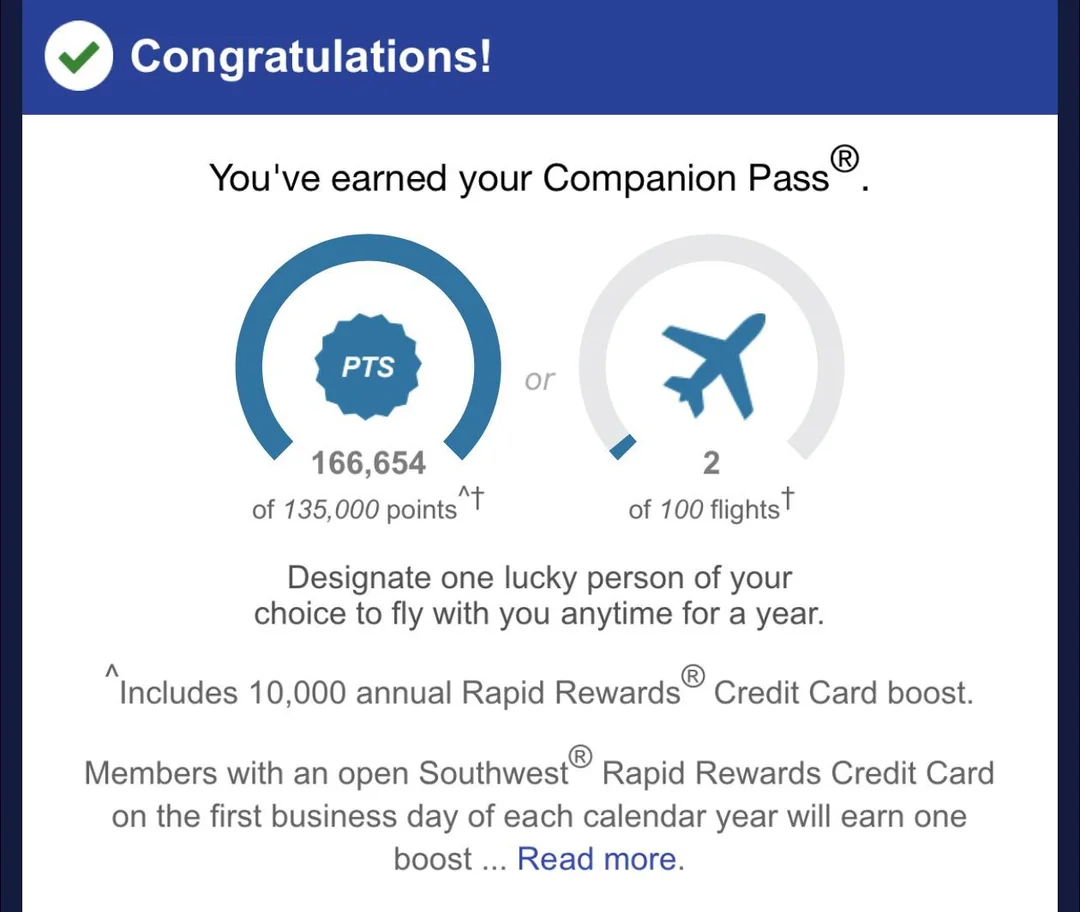Click the dagger footnote marker after flights
The image size is (1080, 912).
788,496
